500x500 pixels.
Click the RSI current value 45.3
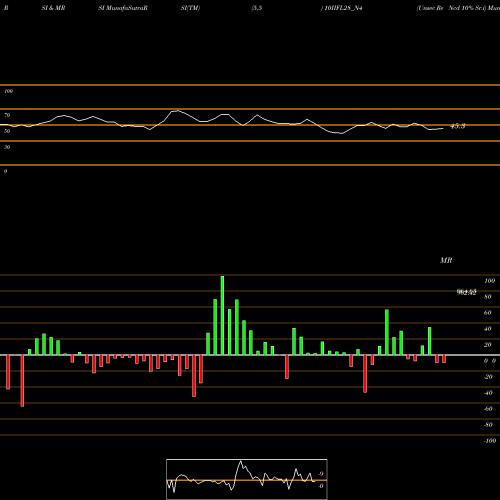(x=458, y=126)
